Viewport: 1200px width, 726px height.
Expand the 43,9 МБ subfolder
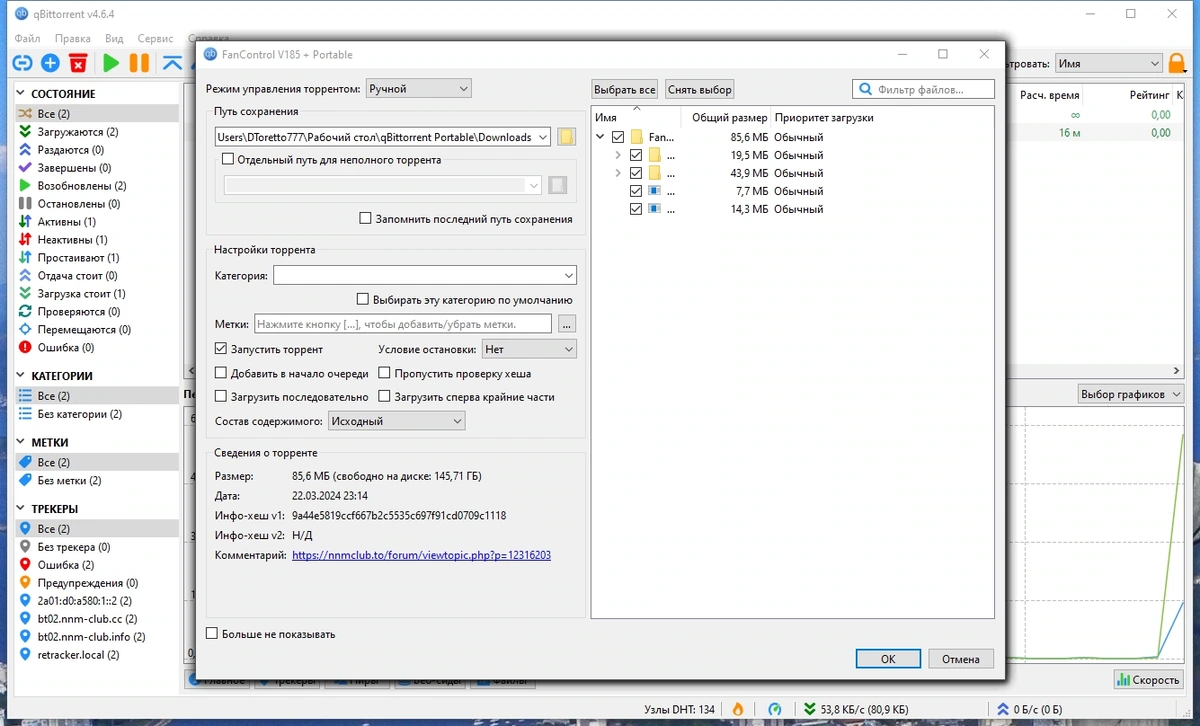tap(618, 173)
